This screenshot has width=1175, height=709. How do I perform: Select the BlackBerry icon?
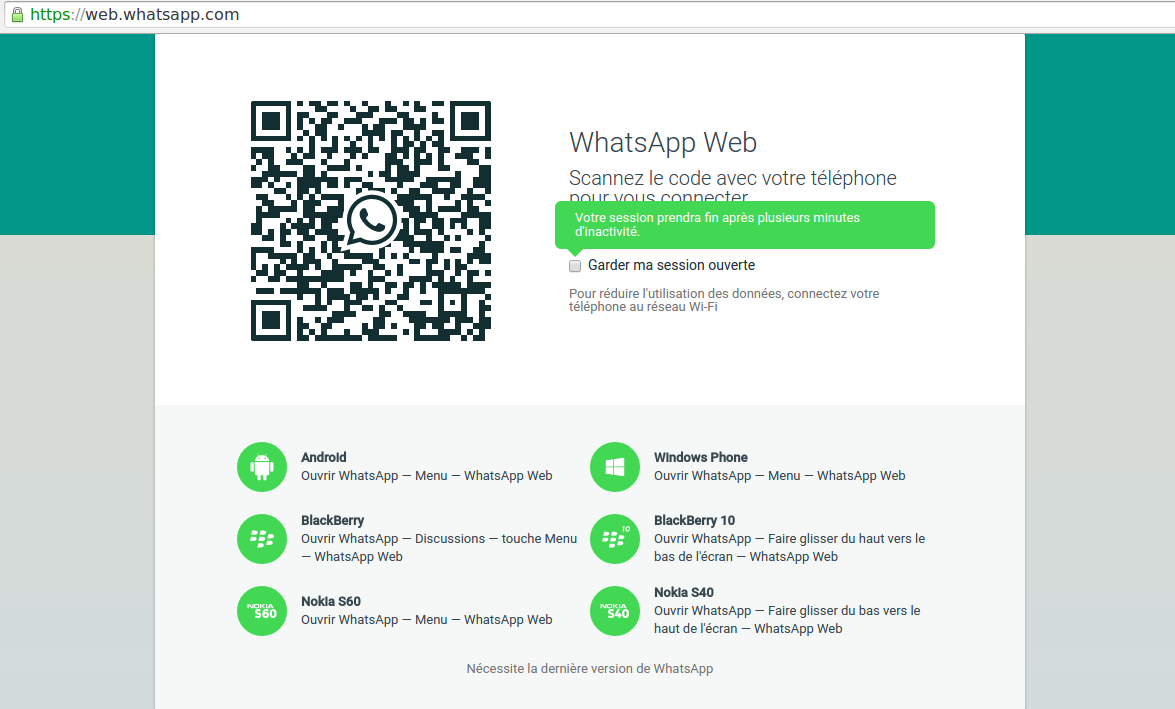coord(261,538)
